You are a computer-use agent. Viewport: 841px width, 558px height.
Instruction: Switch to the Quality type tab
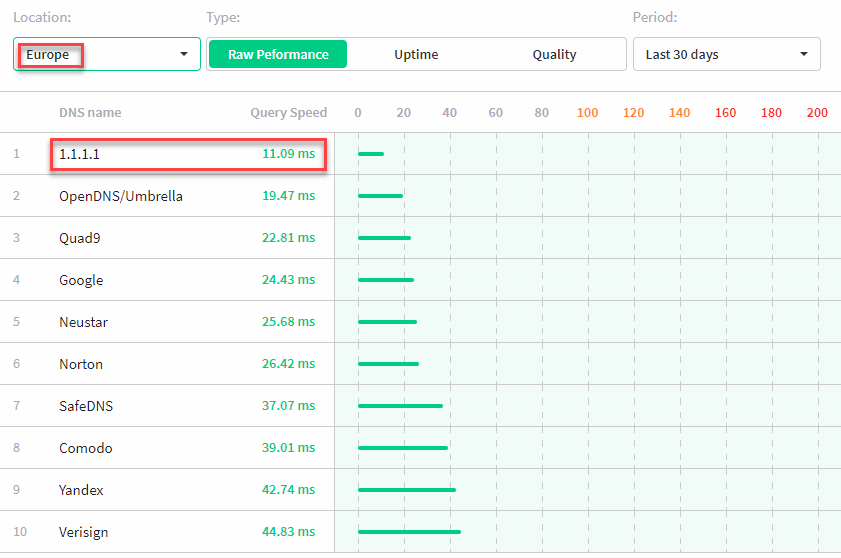554,54
